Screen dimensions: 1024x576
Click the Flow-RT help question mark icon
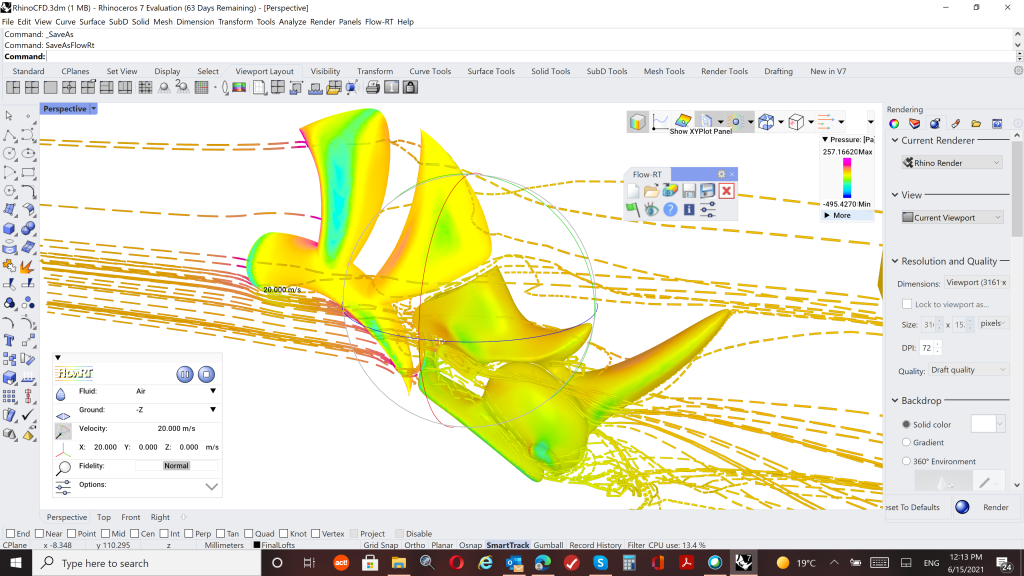point(671,209)
